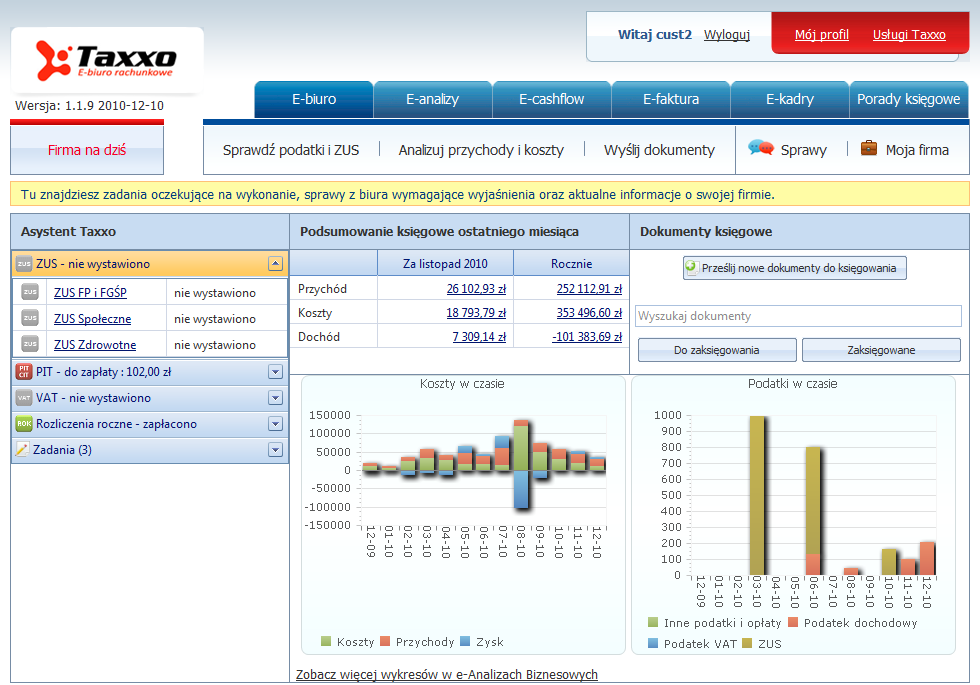Click the Rocznie column header
The height and width of the screenshot is (685, 980).
(571, 263)
